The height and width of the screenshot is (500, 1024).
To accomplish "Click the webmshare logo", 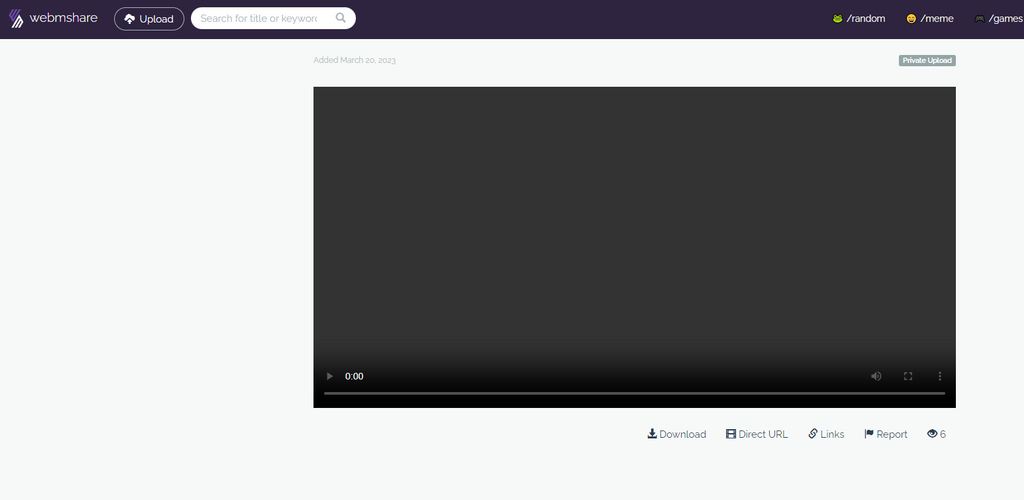I will [53, 18].
